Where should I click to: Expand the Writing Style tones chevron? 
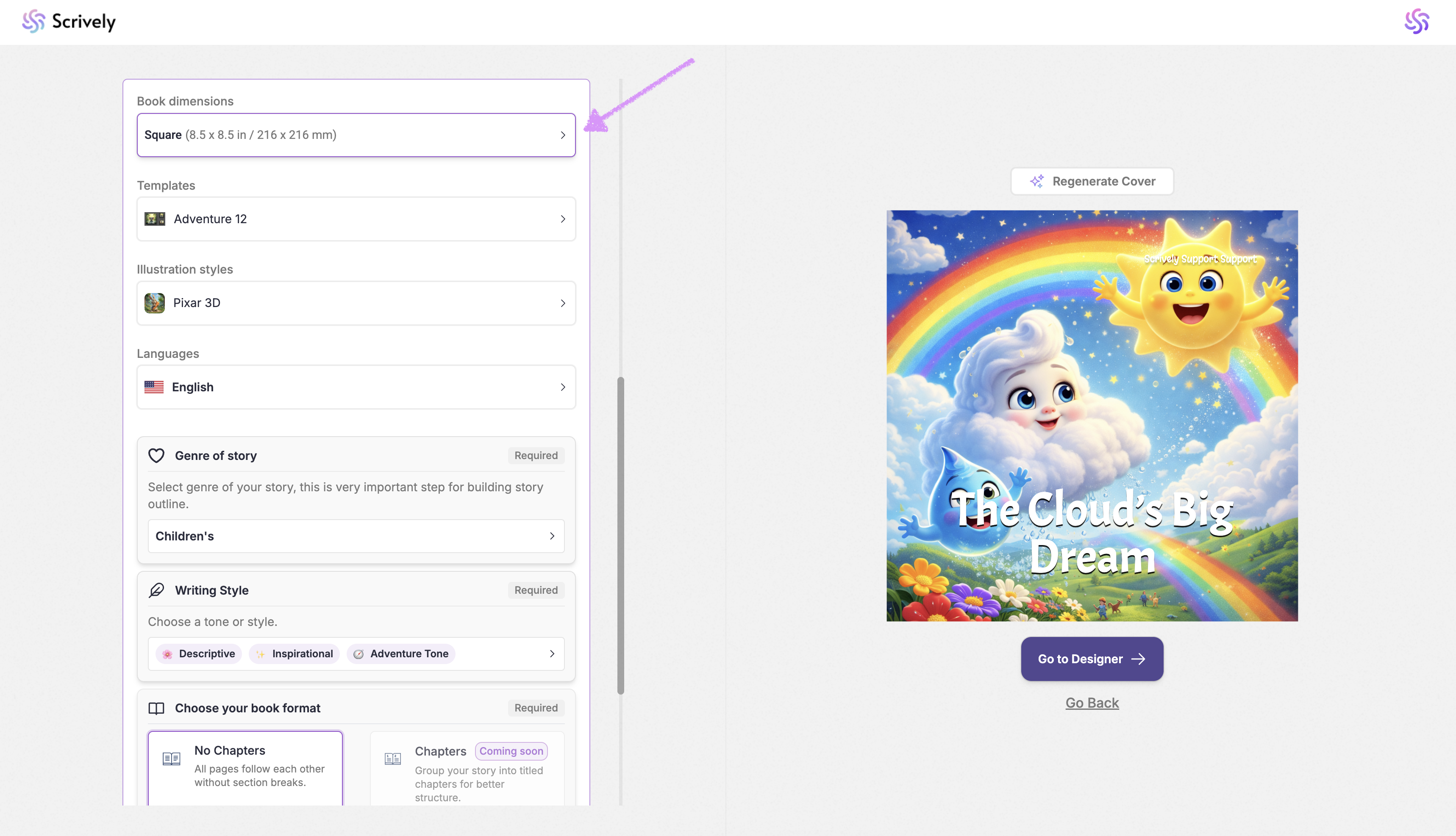coord(552,654)
